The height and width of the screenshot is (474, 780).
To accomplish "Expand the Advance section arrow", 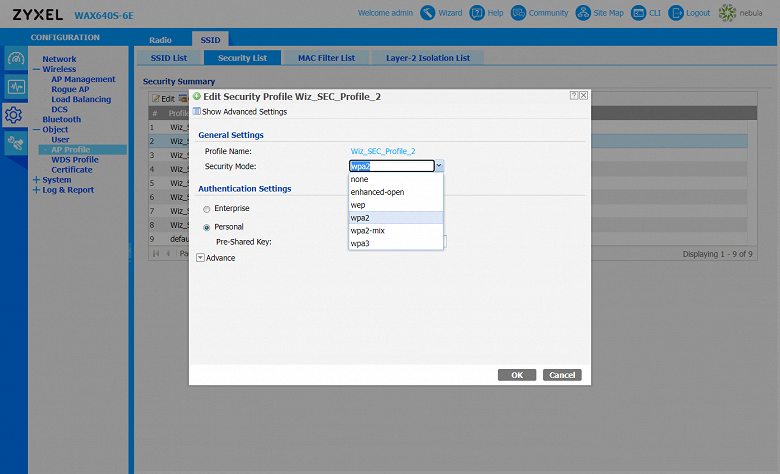I will pyautogui.click(x=200, y=258).
